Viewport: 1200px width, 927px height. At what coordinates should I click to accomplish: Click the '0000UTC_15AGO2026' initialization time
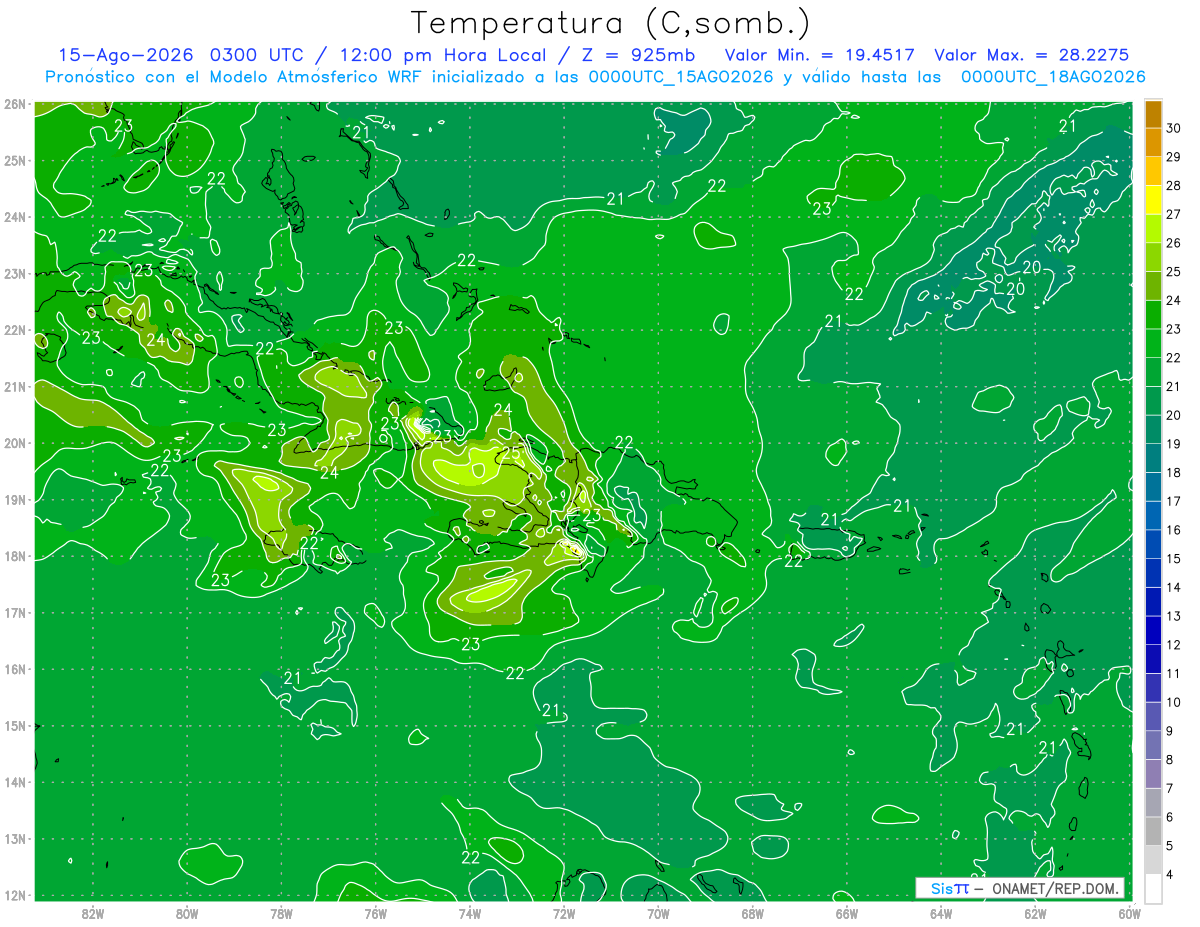[x=681, y=77]
